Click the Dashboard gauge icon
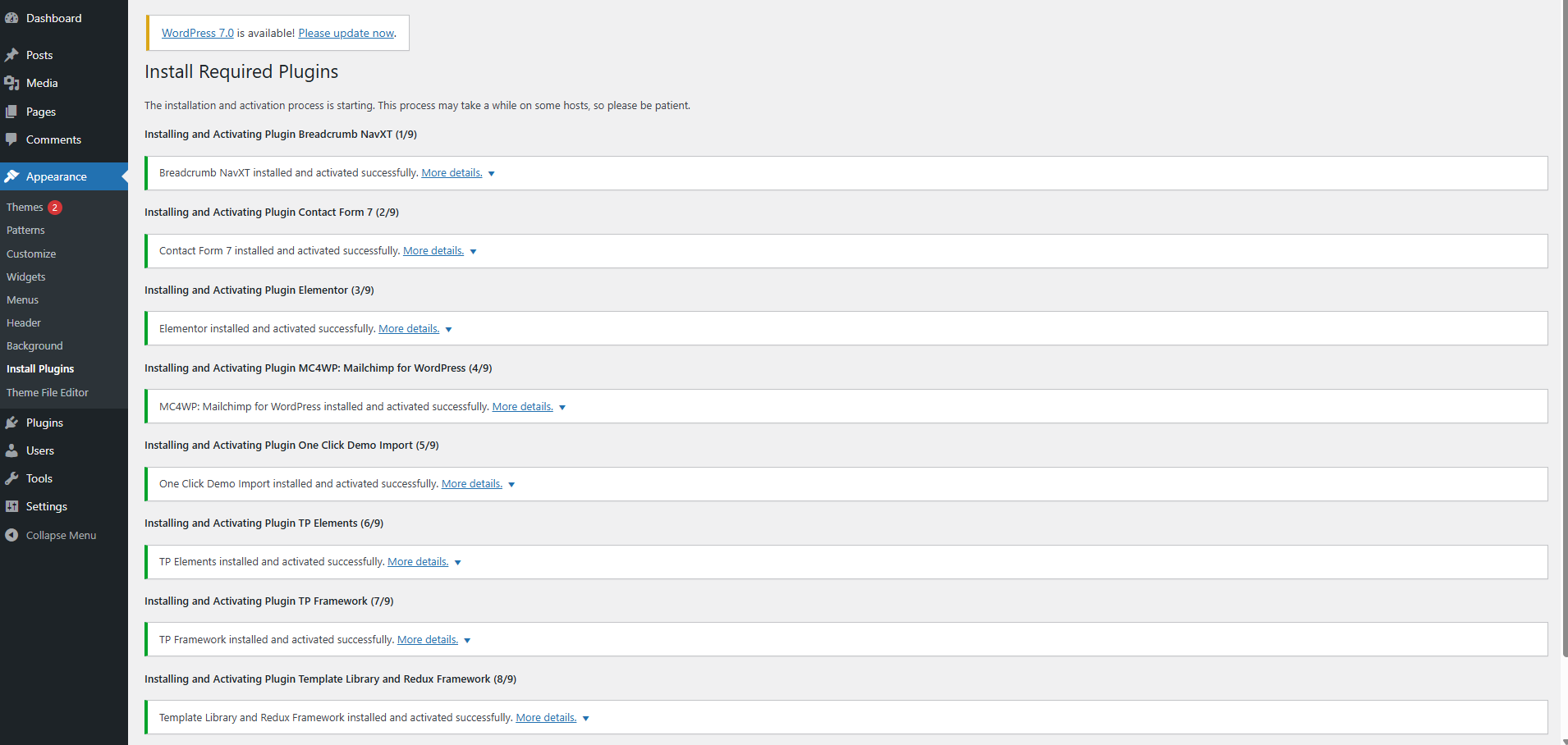 [x=11, y=18]
